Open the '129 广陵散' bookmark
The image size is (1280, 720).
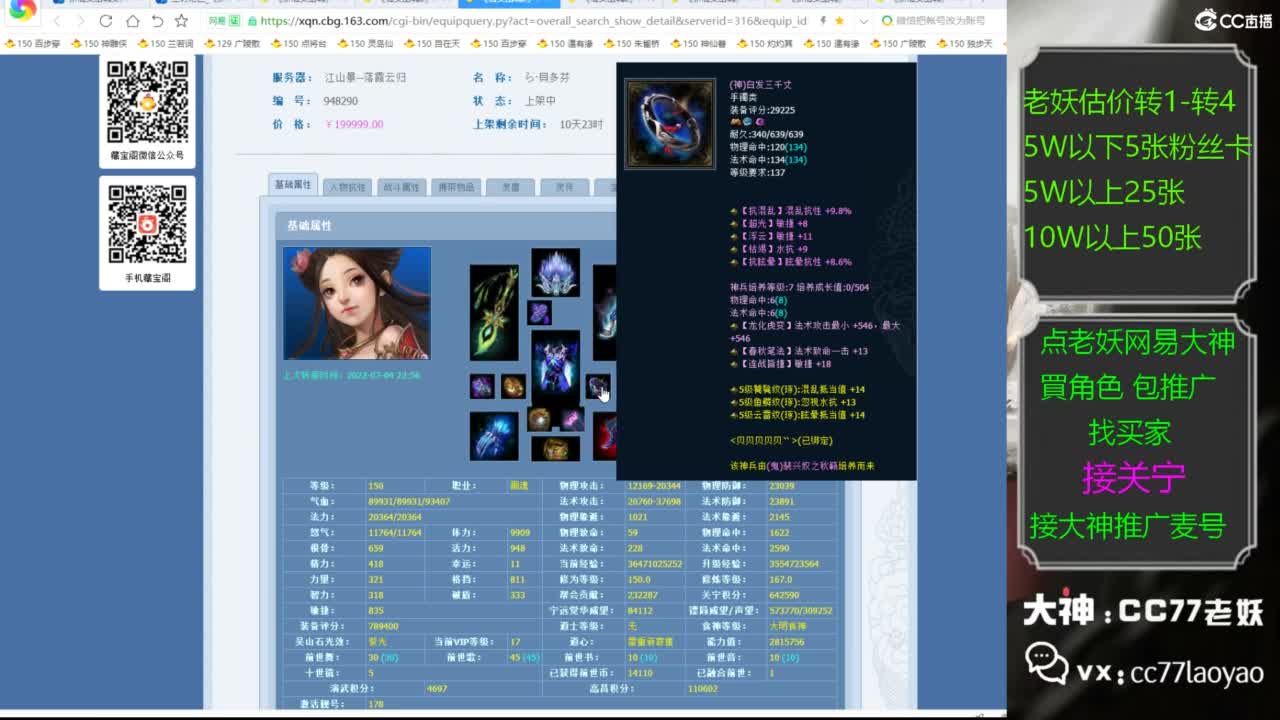pos(232,44)
